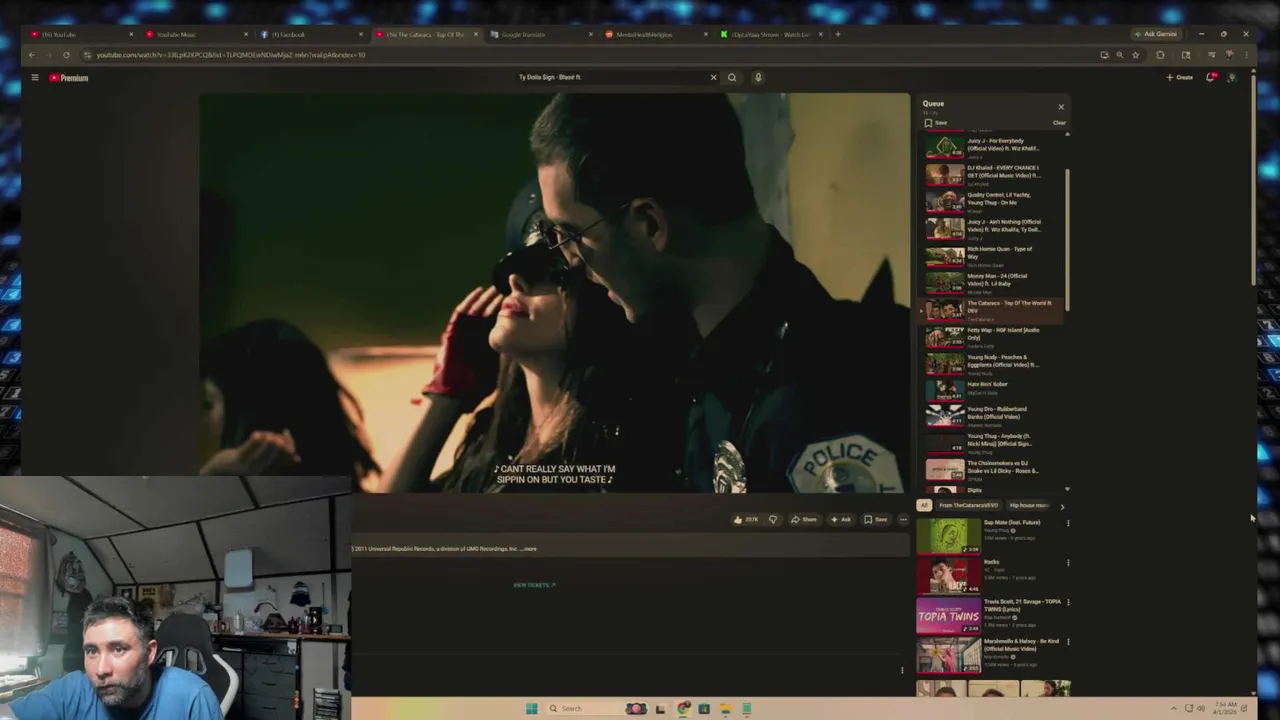This screenshot has height=720, width=1280.
Task: Play Money Man - 24 from queue
Action: [x=993, y=283]
